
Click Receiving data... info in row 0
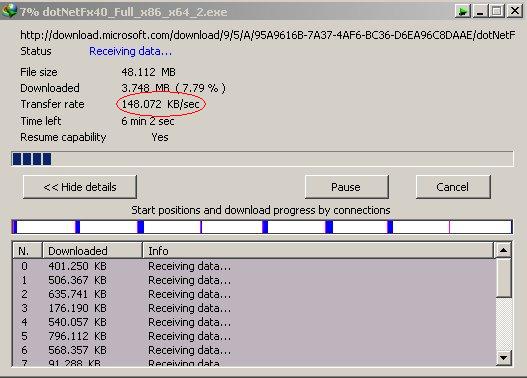(x=190, y=266)
